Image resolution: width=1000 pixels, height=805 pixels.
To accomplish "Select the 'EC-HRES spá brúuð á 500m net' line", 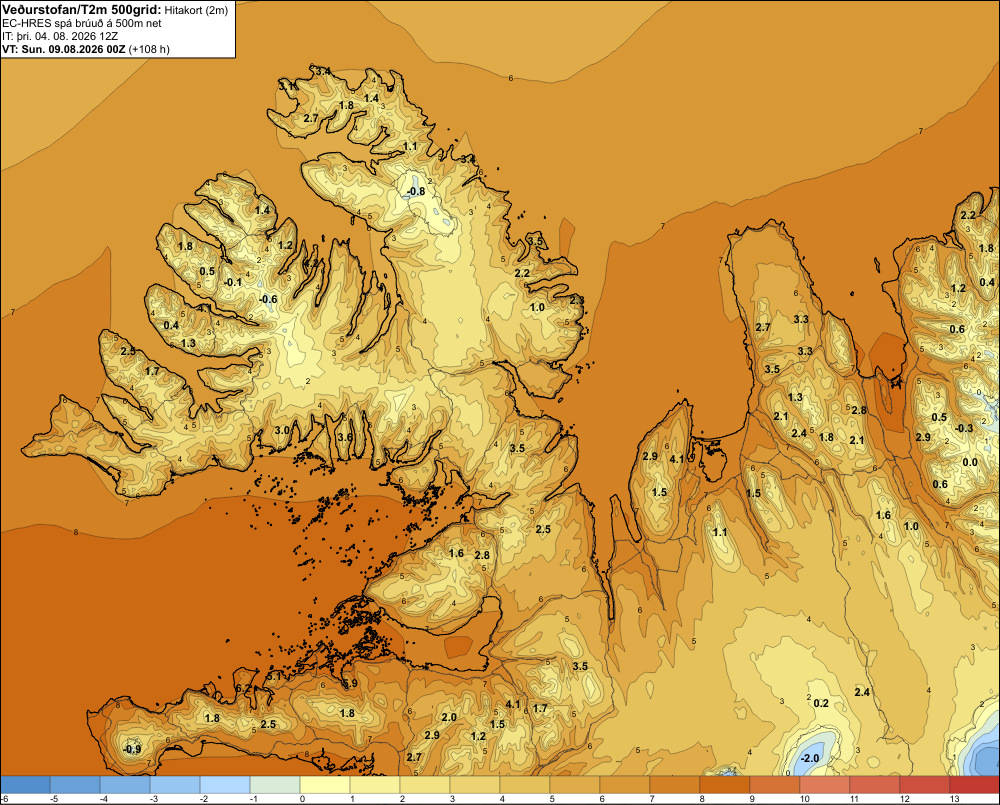I will tap(81, 24).
